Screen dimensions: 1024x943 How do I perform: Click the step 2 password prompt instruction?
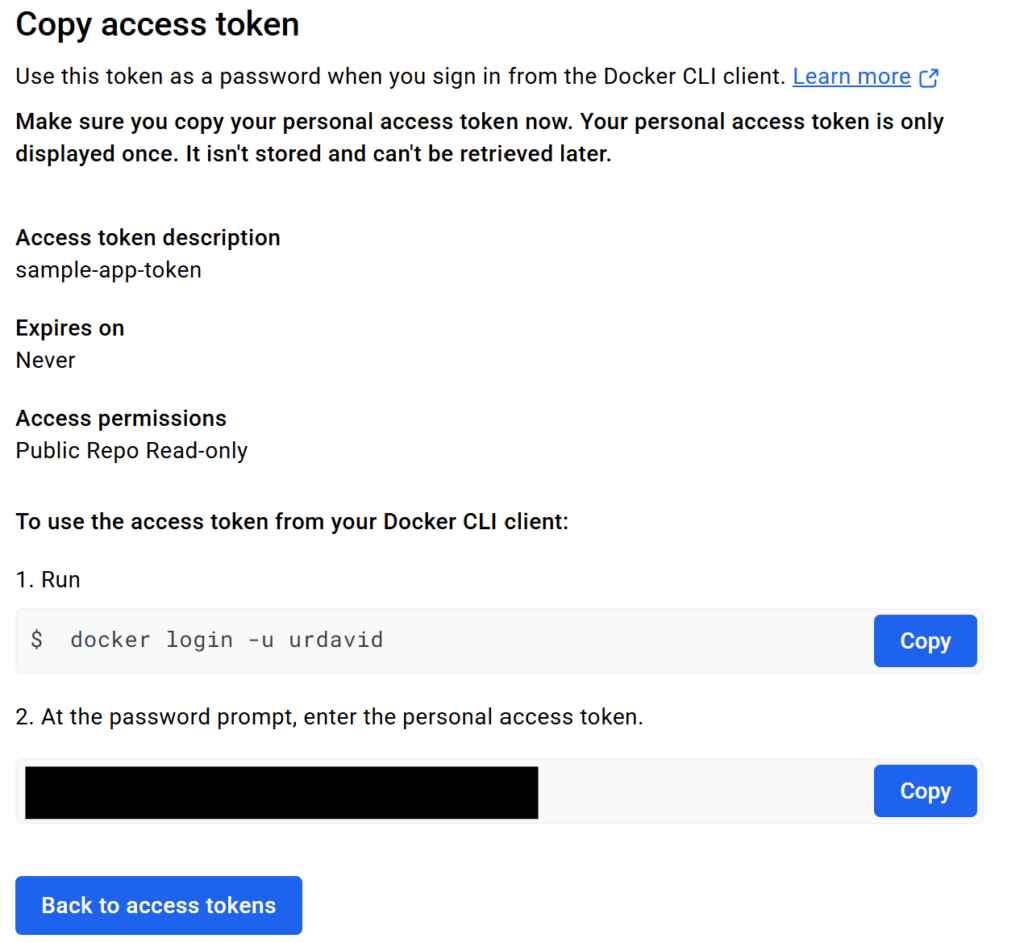(329, 717)
